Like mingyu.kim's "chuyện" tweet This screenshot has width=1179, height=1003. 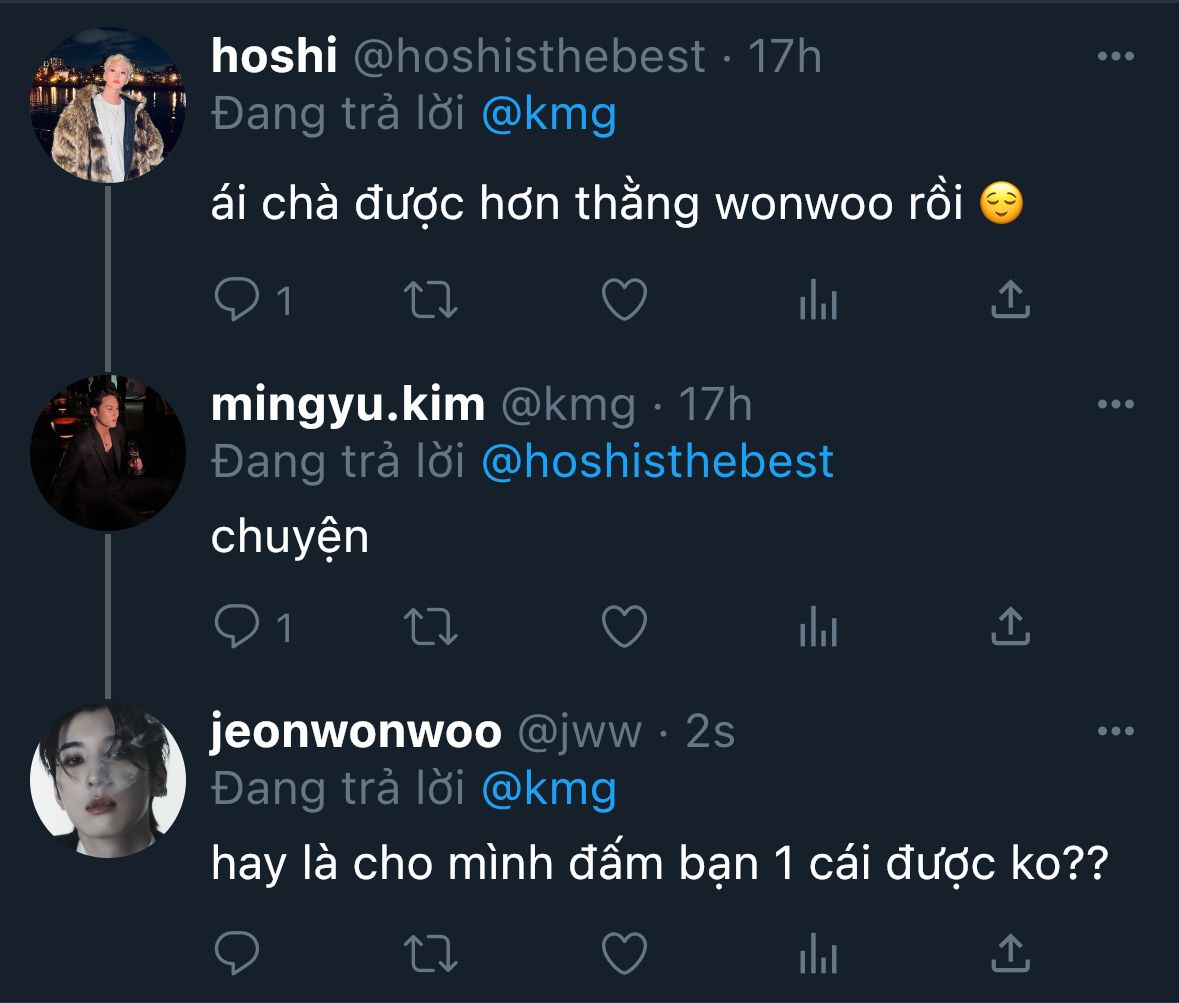pos(625,627)
